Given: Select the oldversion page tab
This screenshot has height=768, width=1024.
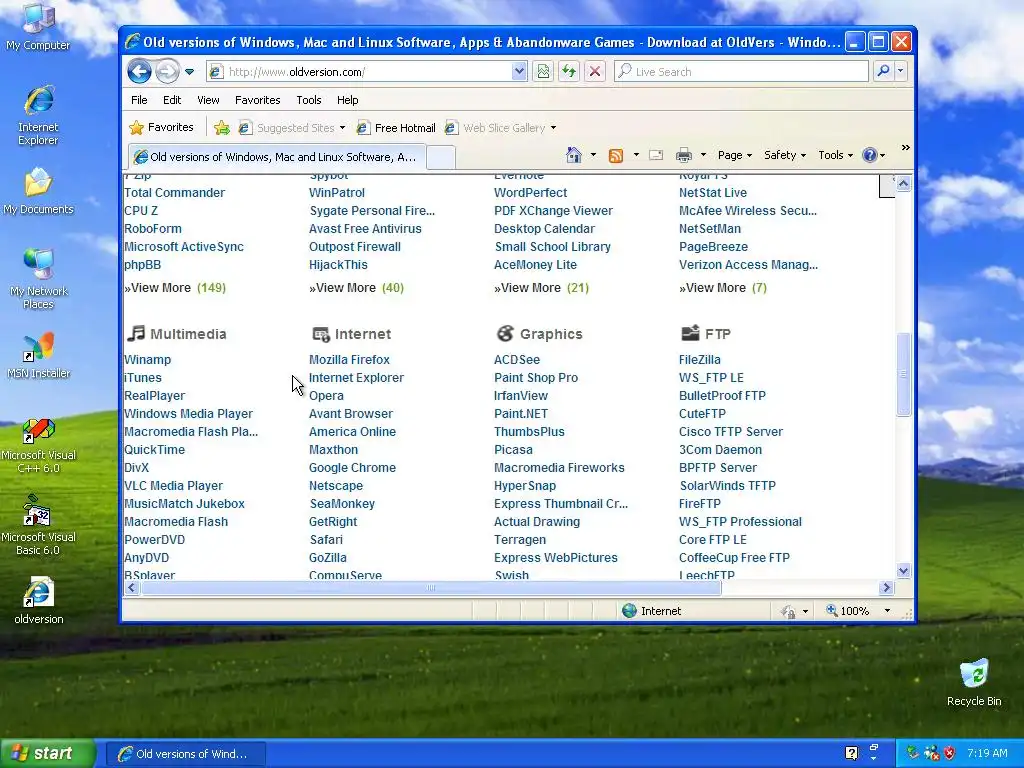Looking at the screenshot, I should pos(276,157).
